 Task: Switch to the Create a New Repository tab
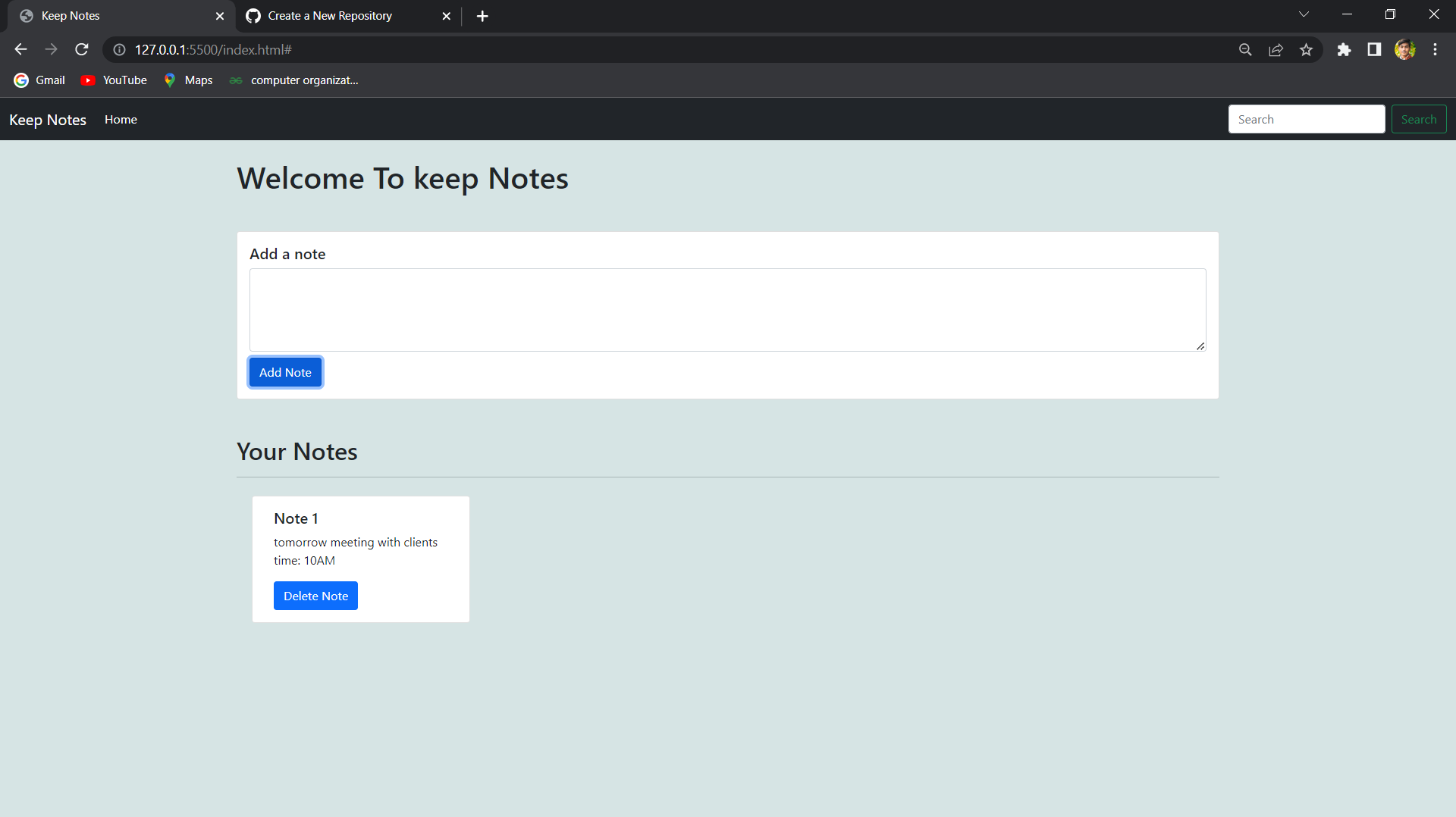[x=330, y=15]
